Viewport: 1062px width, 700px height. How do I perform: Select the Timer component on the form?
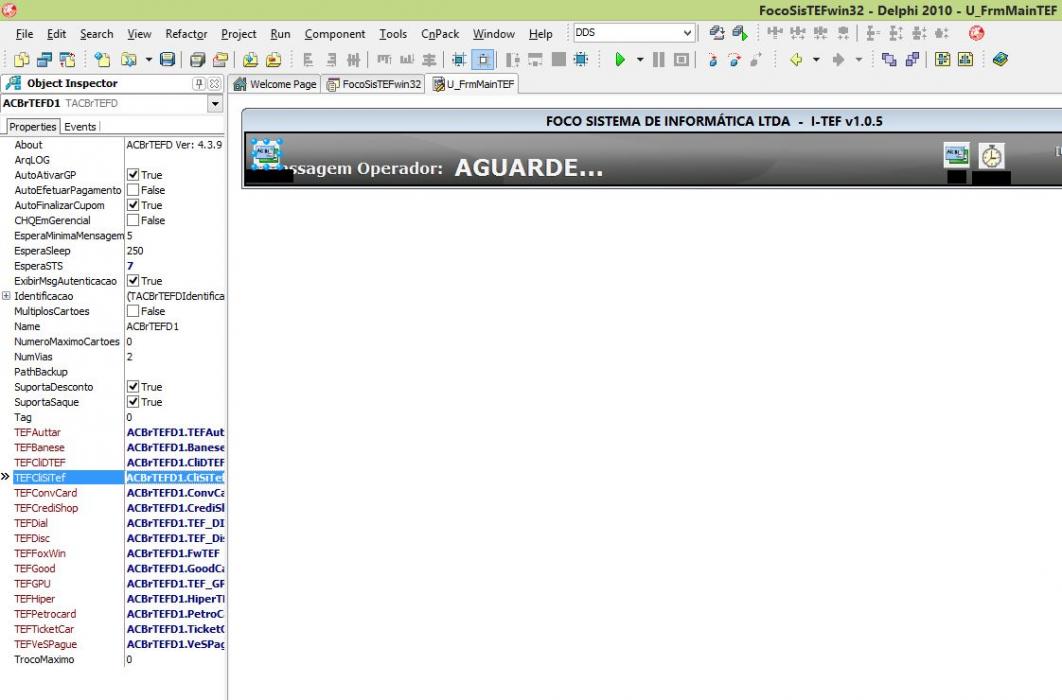point(991,156)
